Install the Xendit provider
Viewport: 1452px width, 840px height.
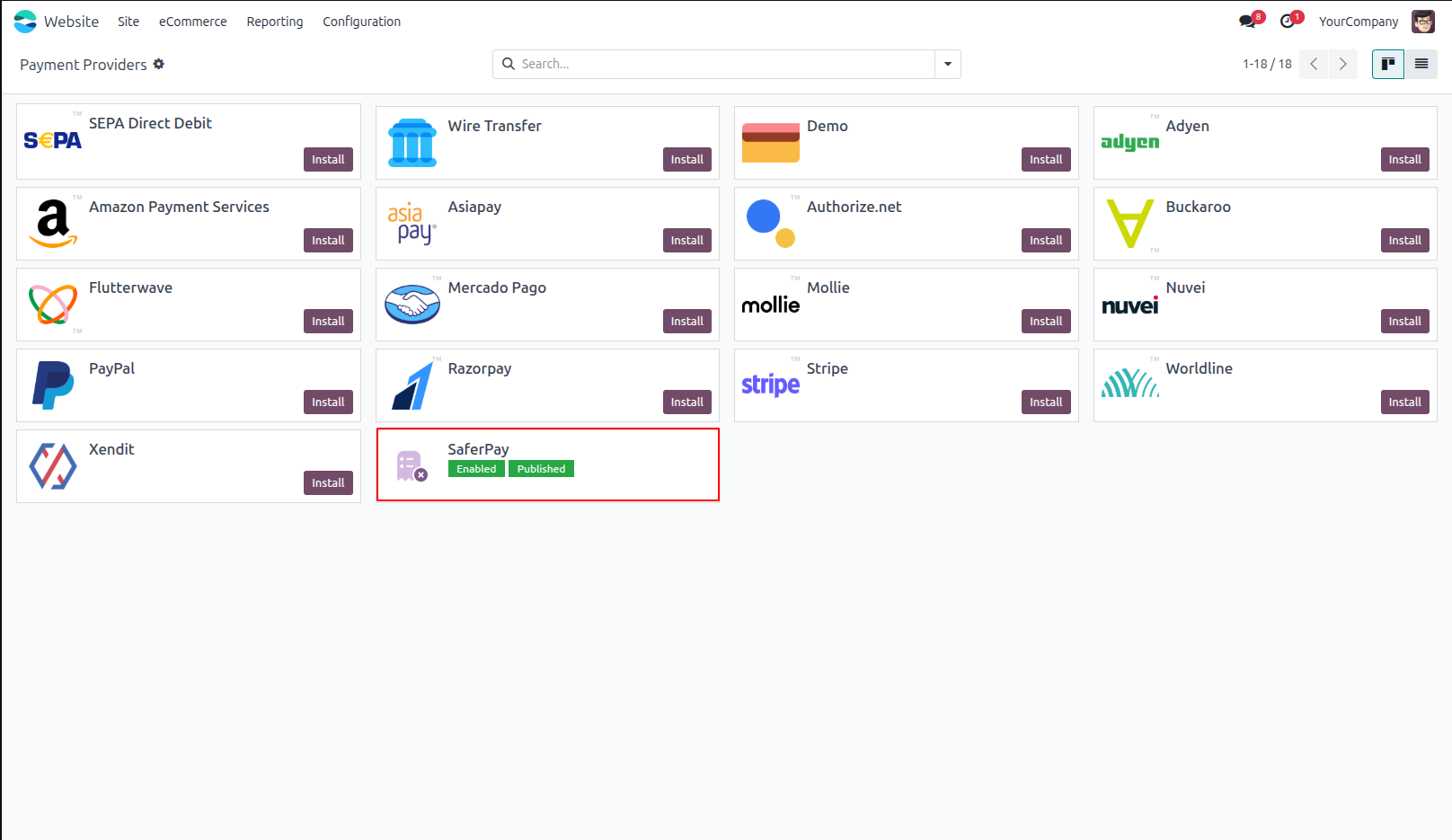click(x=328, y=482)
